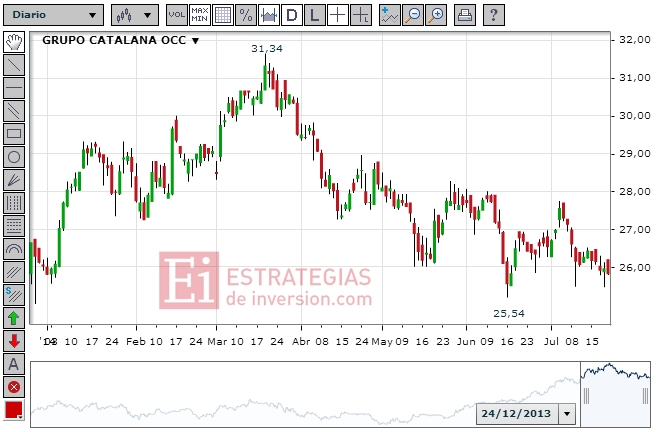Place a red down arrow marker
656x432 pixels.
(x=14, y=341)
